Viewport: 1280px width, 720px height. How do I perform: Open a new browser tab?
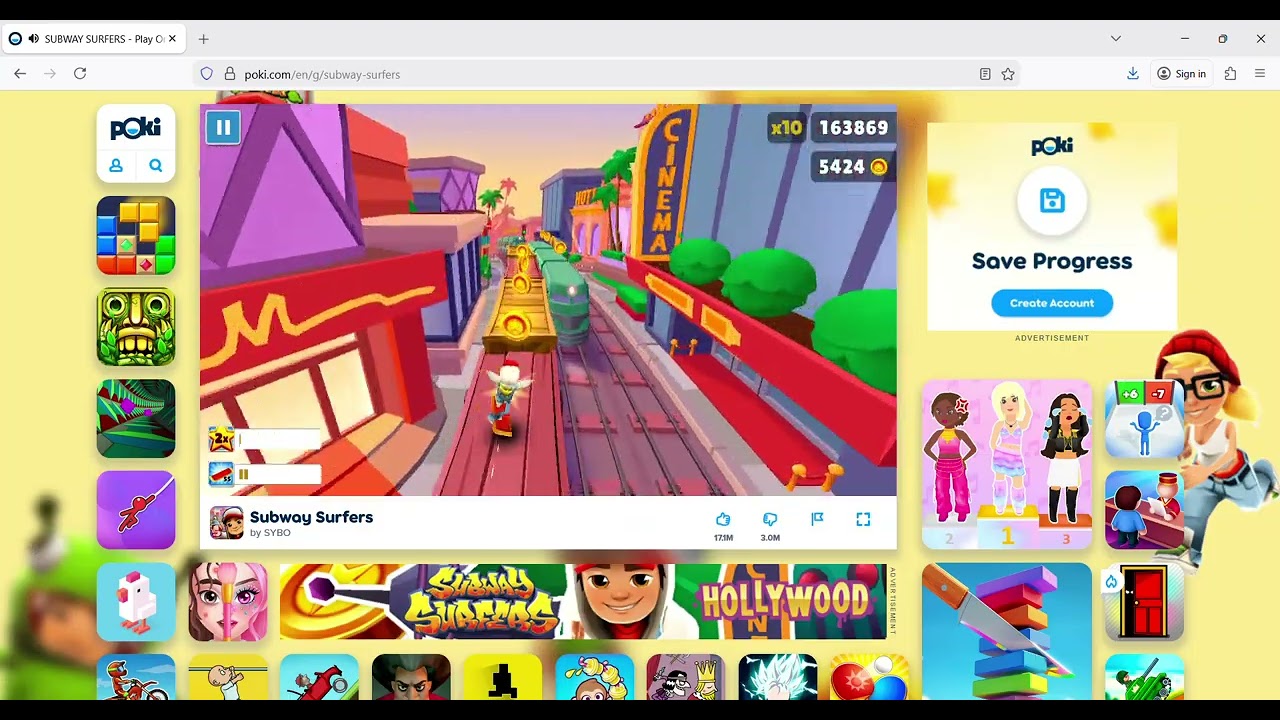tap(203, 39)
